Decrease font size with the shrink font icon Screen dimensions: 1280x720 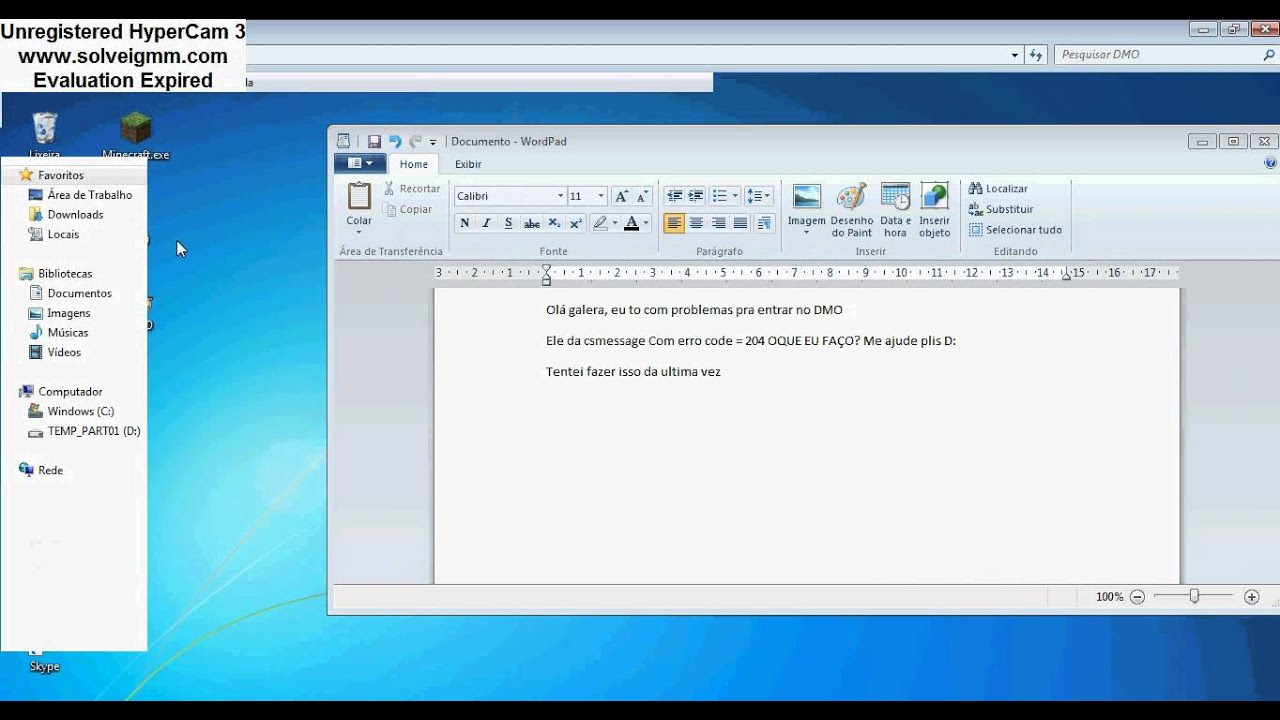(x=642, y=196)
